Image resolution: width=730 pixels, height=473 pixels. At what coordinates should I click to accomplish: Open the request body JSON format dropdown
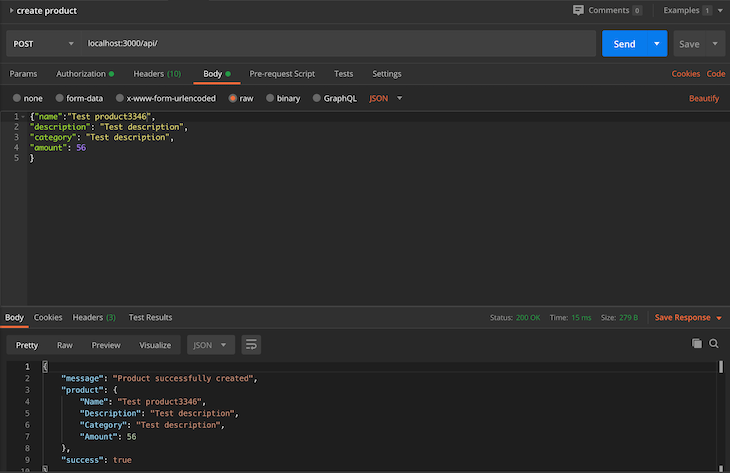[385, 98]
